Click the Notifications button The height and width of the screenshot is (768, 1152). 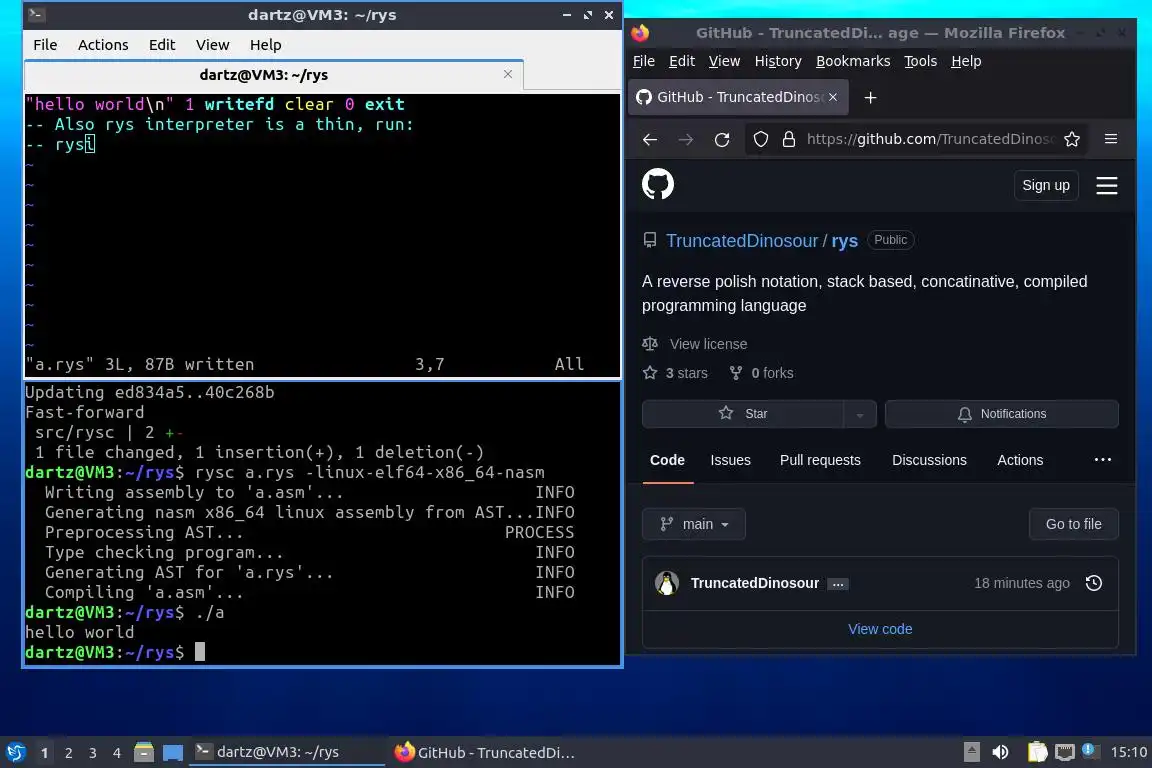[1001, 414]
